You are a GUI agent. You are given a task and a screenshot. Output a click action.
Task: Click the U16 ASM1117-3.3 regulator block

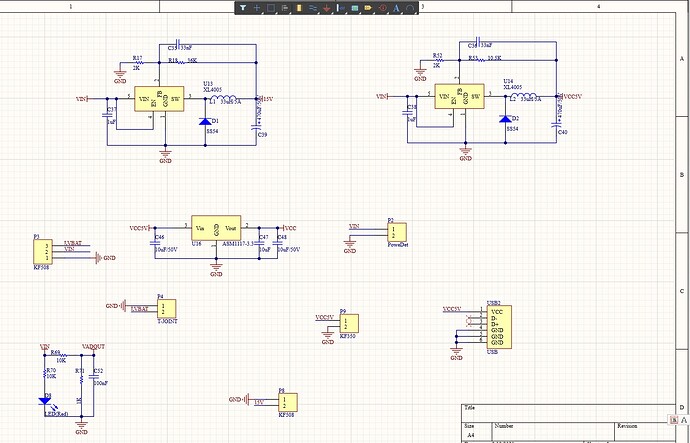click(215, 229)
